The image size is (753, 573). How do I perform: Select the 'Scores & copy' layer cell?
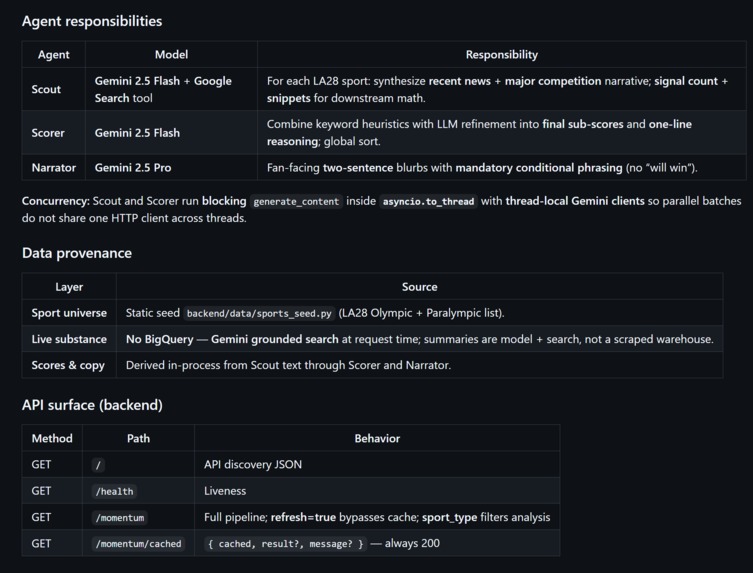click(68, 365)
